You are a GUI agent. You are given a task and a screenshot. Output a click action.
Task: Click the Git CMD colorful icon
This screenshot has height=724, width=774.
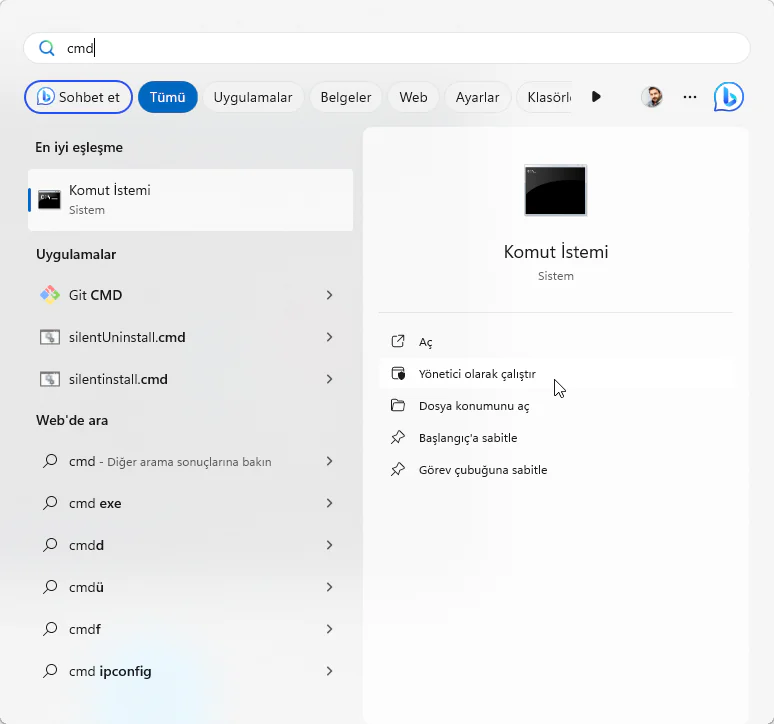49,295
